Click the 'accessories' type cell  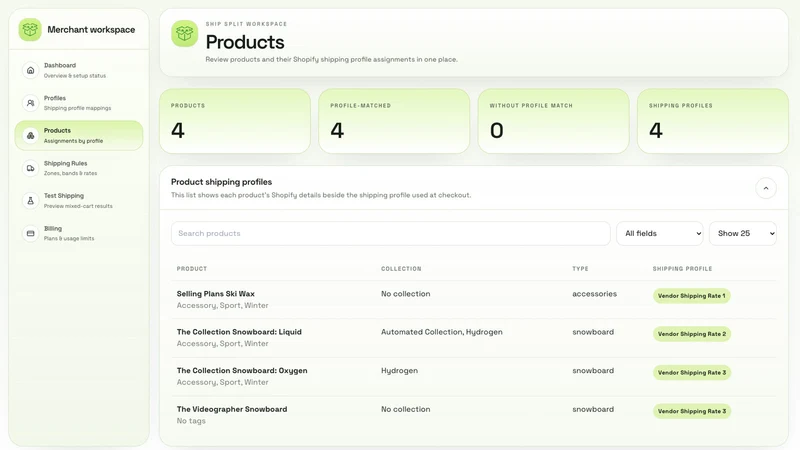594,294
